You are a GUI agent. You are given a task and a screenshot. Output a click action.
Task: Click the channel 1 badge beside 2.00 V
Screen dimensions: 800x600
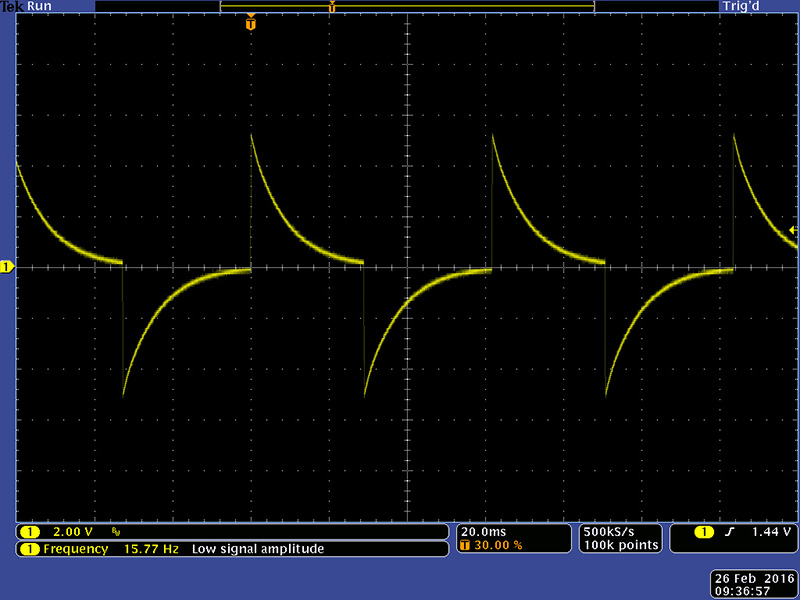pyautogui.click(x=30, y=532)
